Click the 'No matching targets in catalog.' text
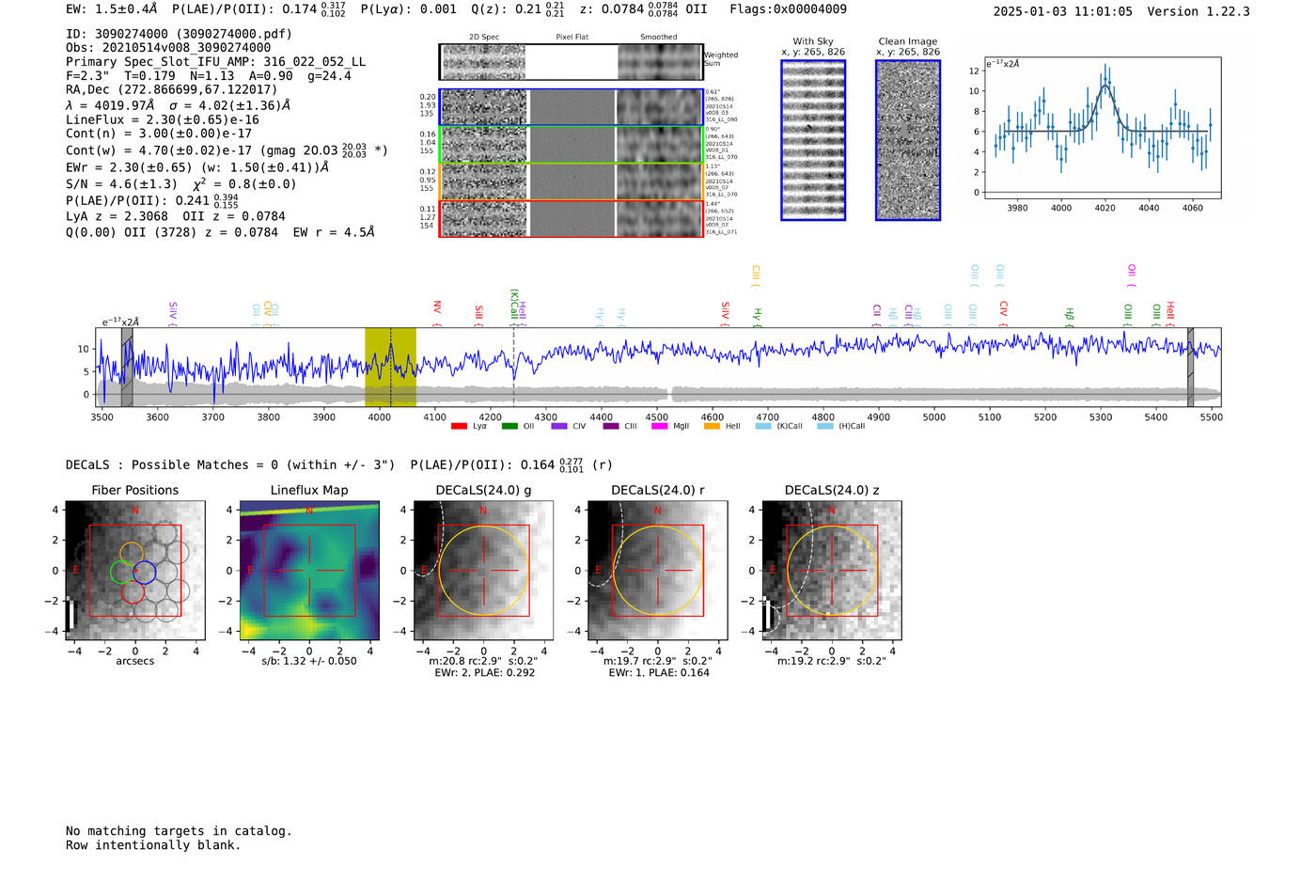 [179, 831]
